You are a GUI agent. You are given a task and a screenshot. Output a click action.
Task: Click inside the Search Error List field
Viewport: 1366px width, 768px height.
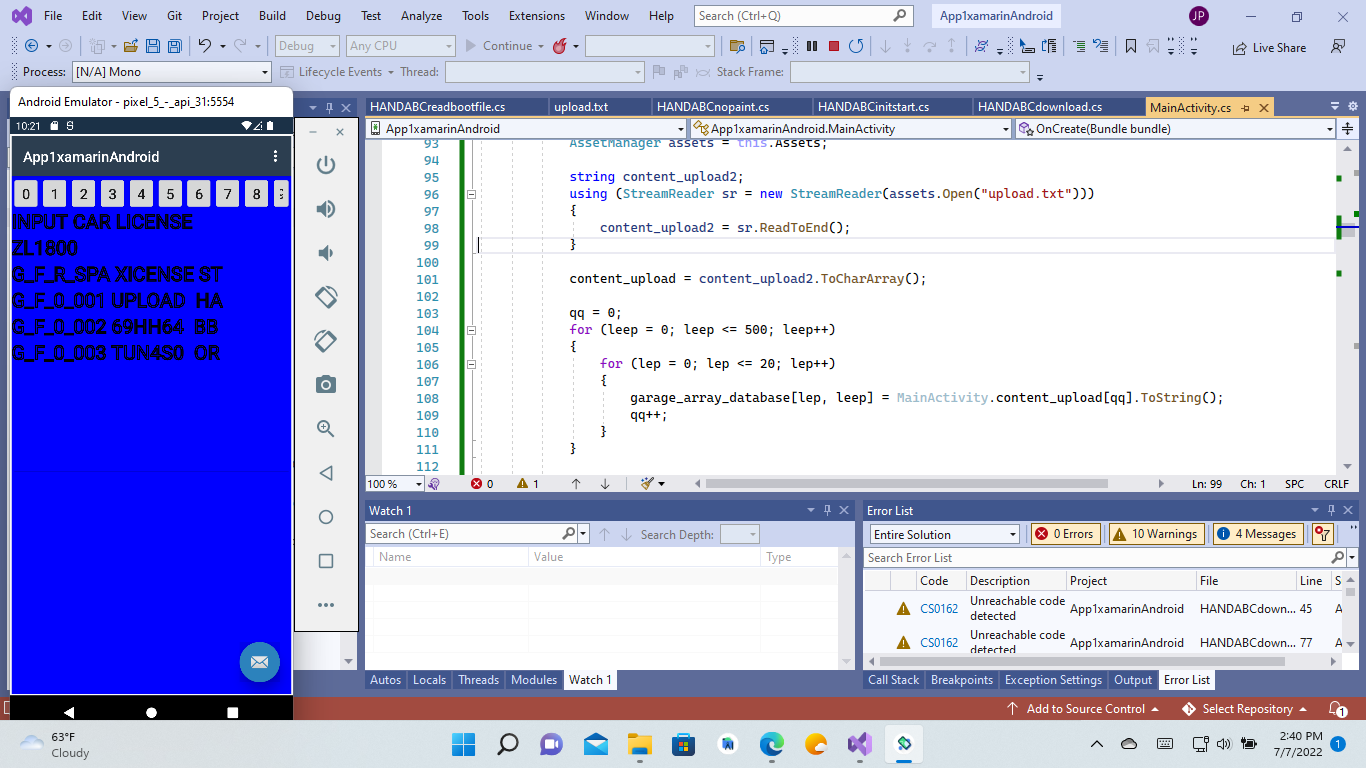(x=1090, y=557)
